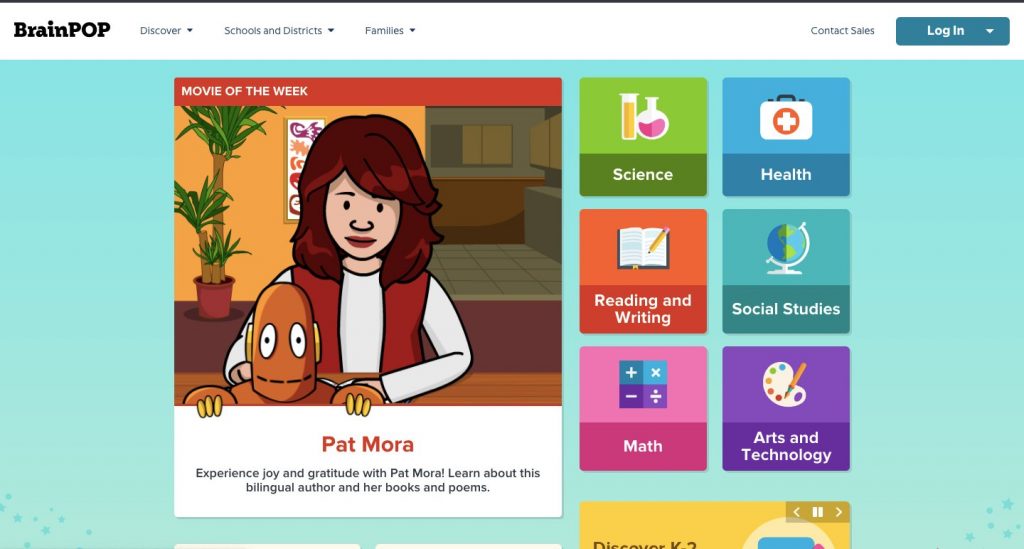The height and width of the screenshot is (549, 1024).
Task: Select the Health subject label
Action: (x=786, y=174)
